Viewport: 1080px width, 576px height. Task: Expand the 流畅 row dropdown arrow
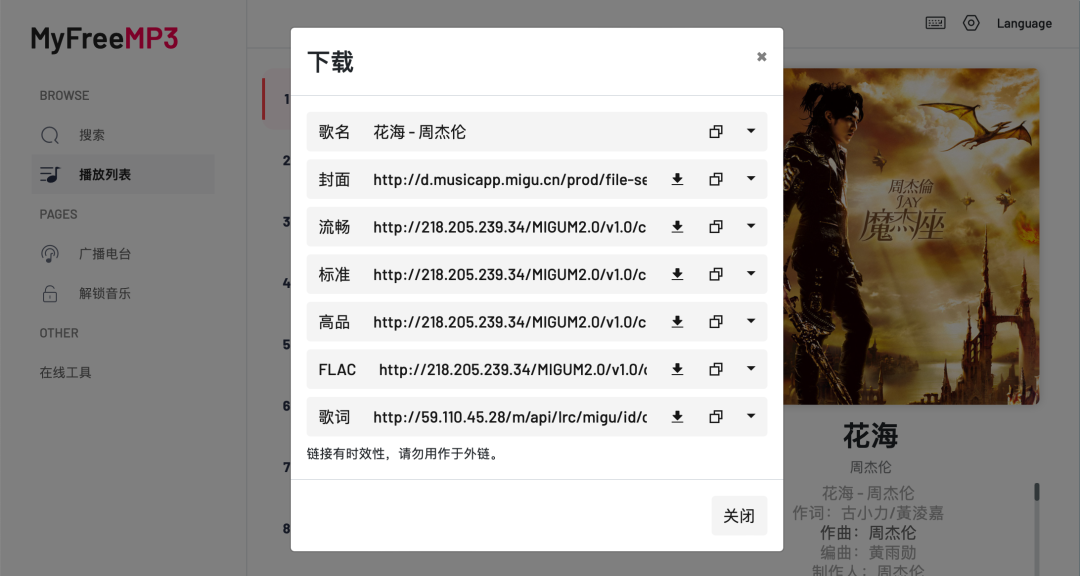click(751, 226)
